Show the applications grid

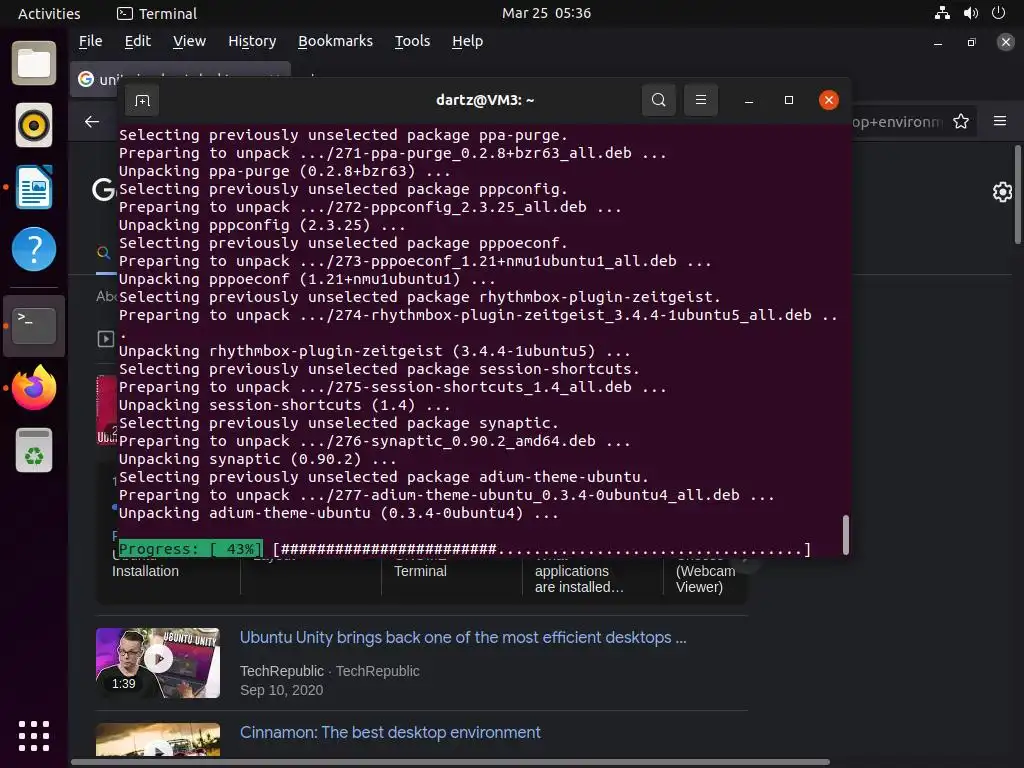tap(34, 736)
